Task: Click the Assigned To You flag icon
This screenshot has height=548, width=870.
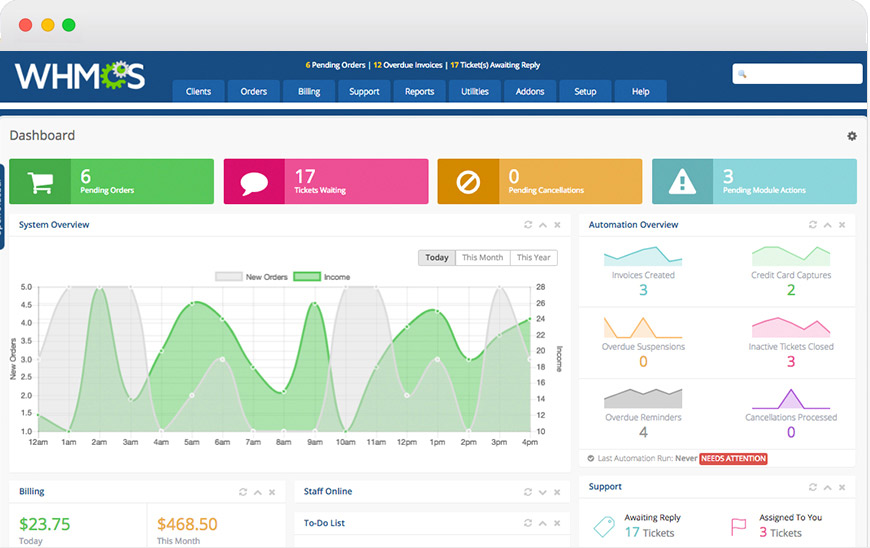Action: click(x=739, y=526)
